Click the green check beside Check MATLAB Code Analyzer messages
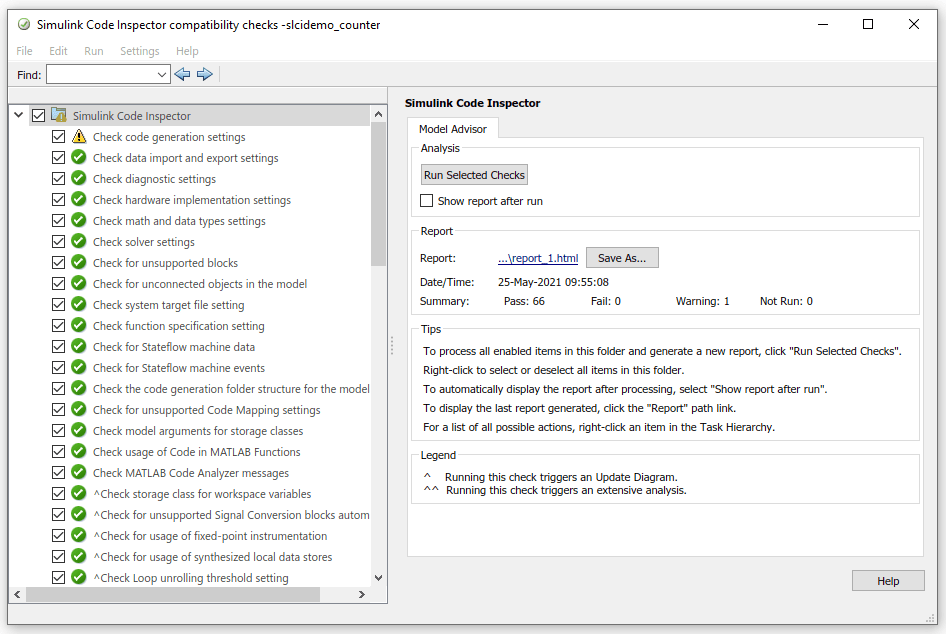The image size is (946, 634). tap(79, 472)
